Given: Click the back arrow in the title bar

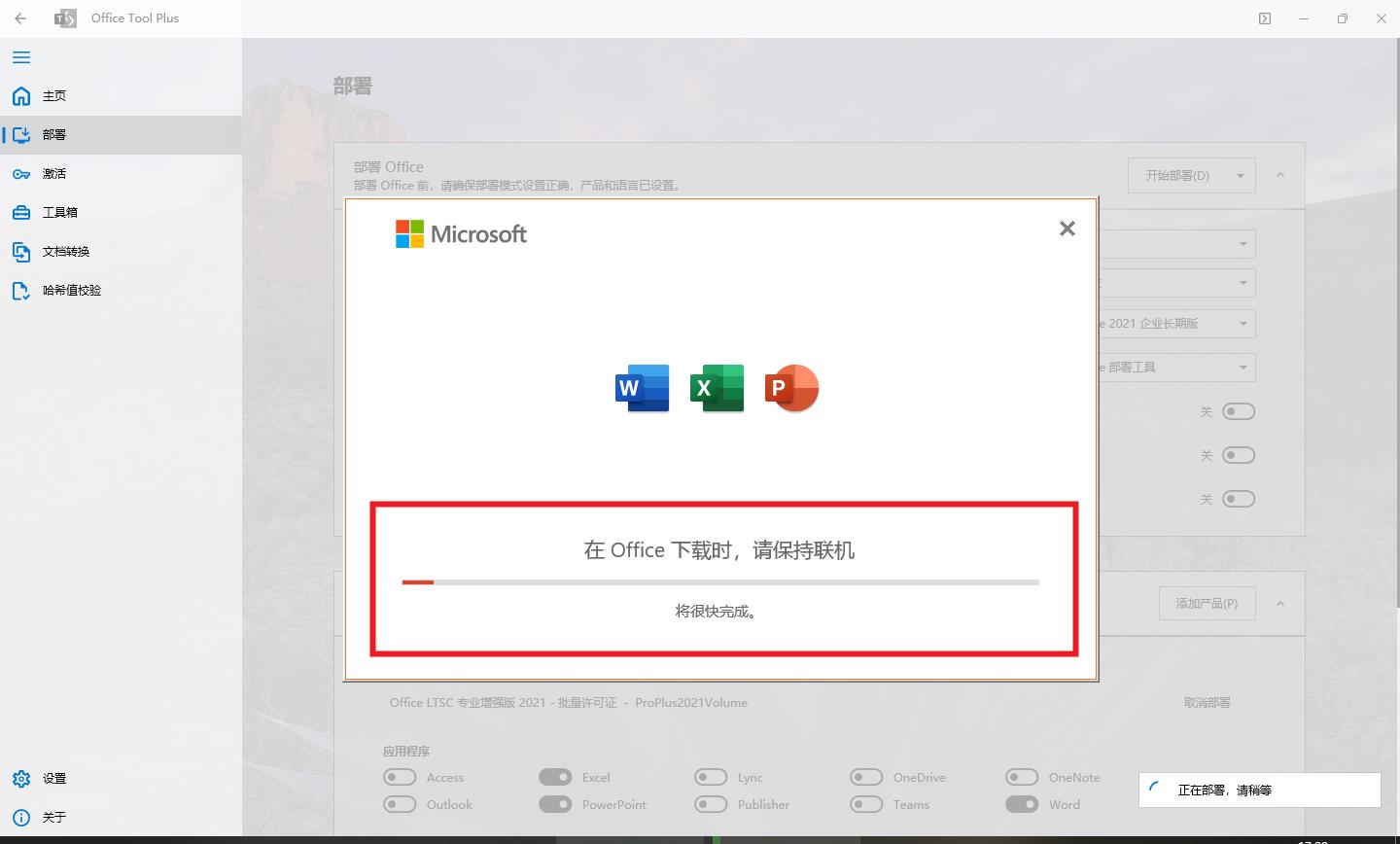Looking at the screenshot, I should click(20, 18).
